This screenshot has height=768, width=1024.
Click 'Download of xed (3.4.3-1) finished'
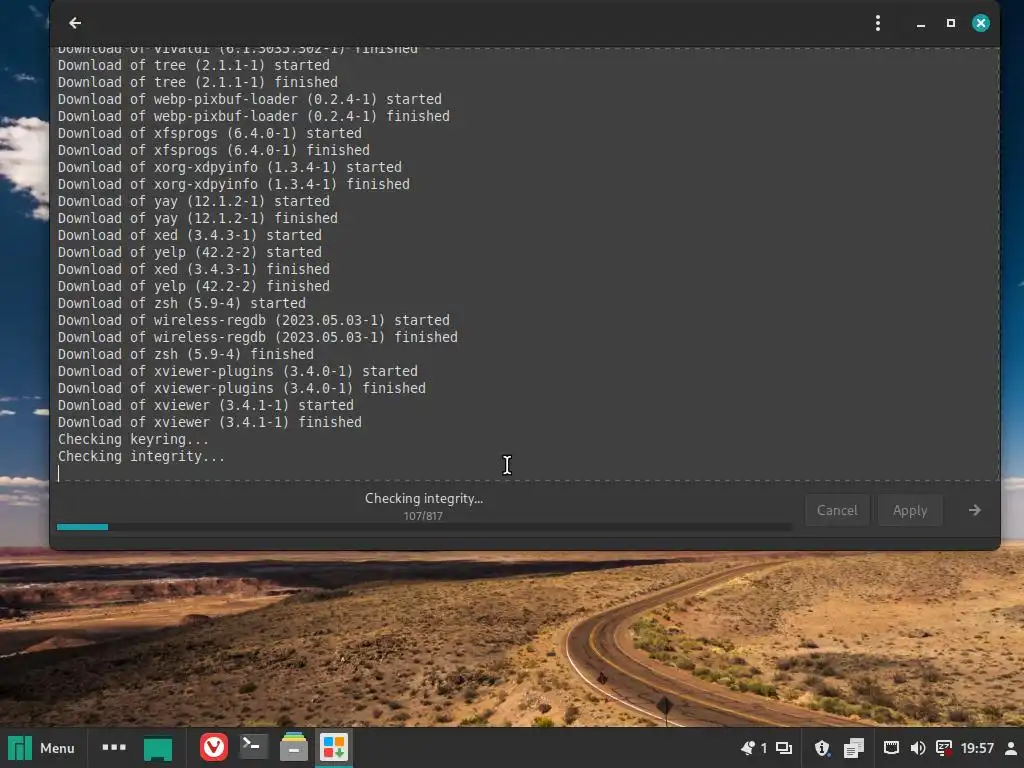193,269
